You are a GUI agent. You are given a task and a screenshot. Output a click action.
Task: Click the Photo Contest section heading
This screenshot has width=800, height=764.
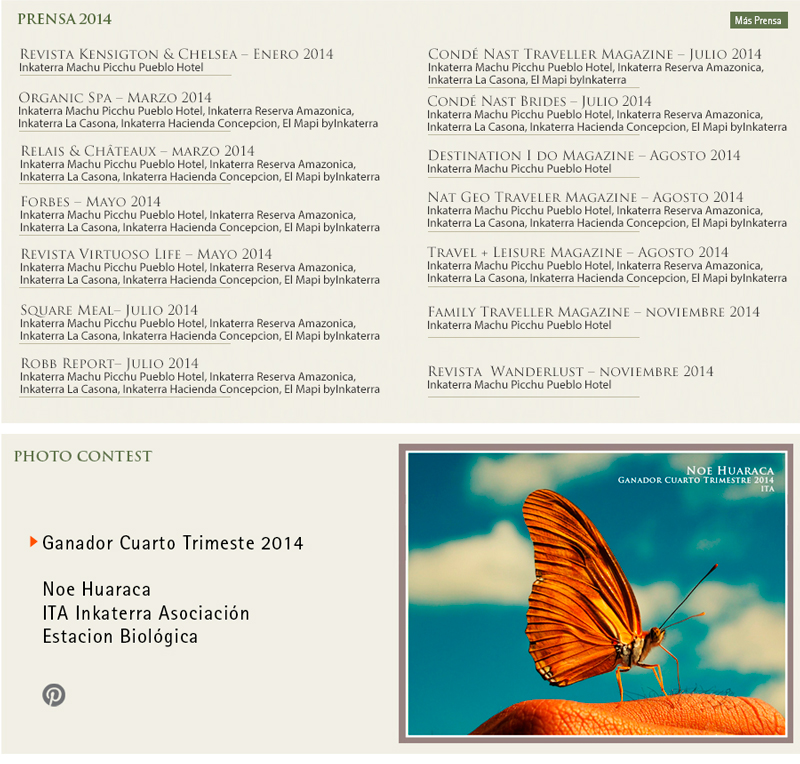click(83, 456)
